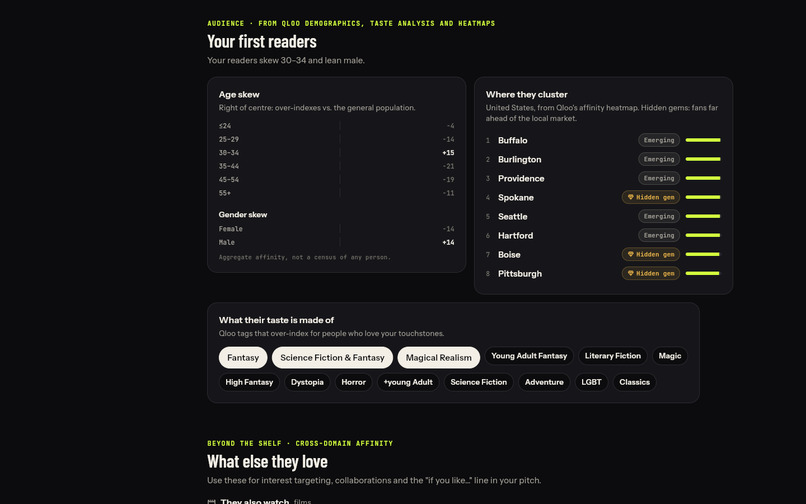Viewport: 806px width, 504px height.
Task: Click the Buffalo city row name
Action: point(512,140)
